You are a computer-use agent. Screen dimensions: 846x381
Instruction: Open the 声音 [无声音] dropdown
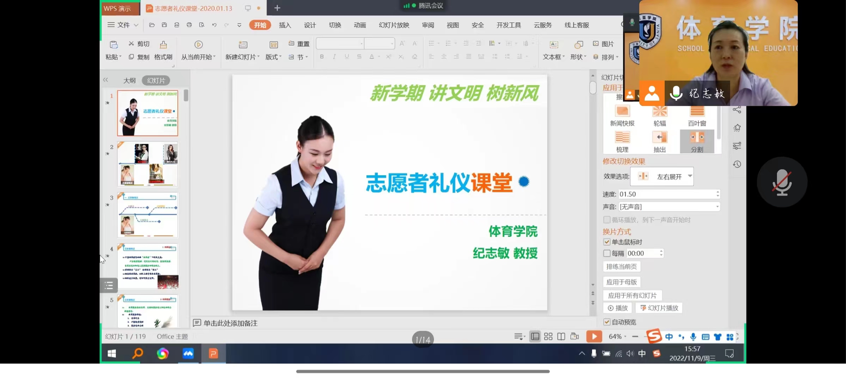click(669, 207)
